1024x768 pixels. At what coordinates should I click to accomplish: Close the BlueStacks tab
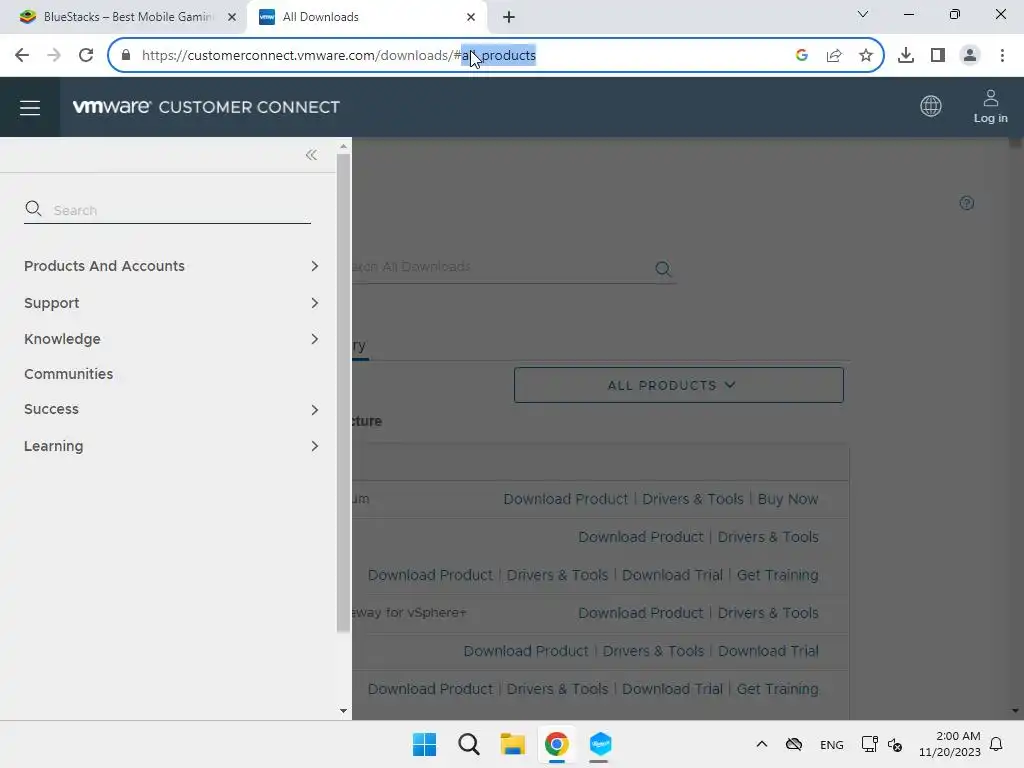click(x=232, y=17)
